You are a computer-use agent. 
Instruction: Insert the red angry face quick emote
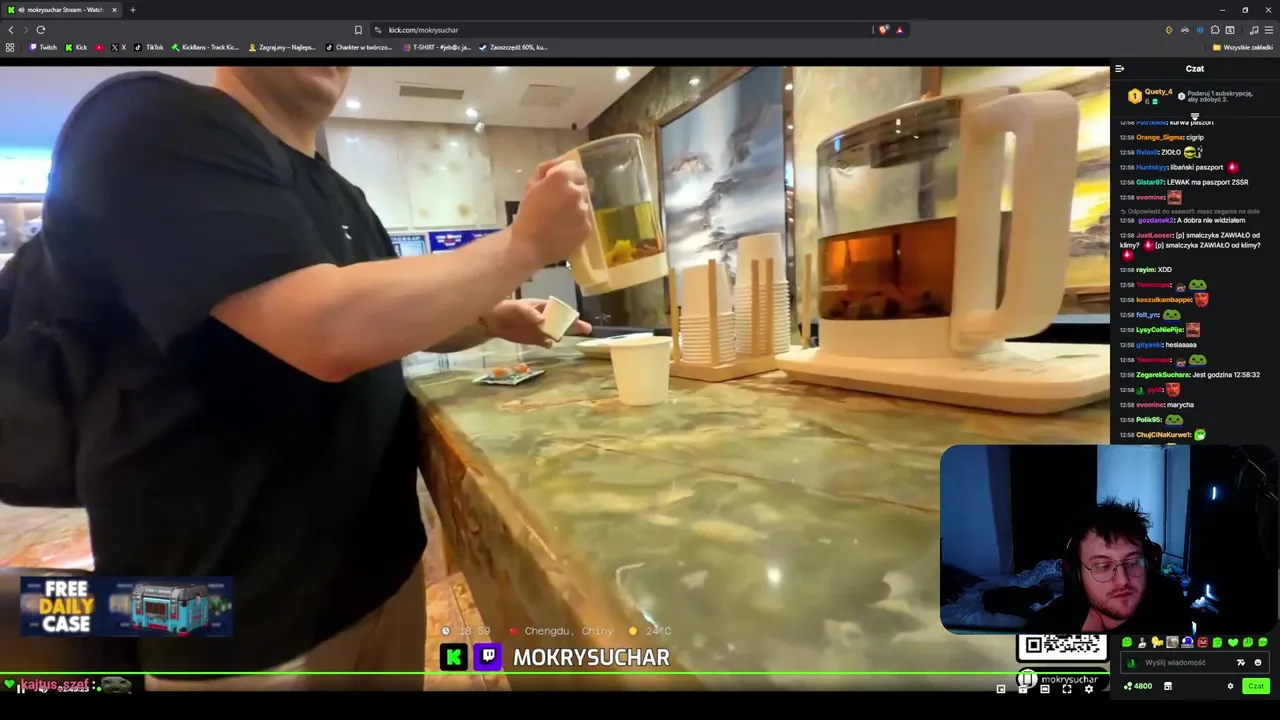(x=1202, y=642)
